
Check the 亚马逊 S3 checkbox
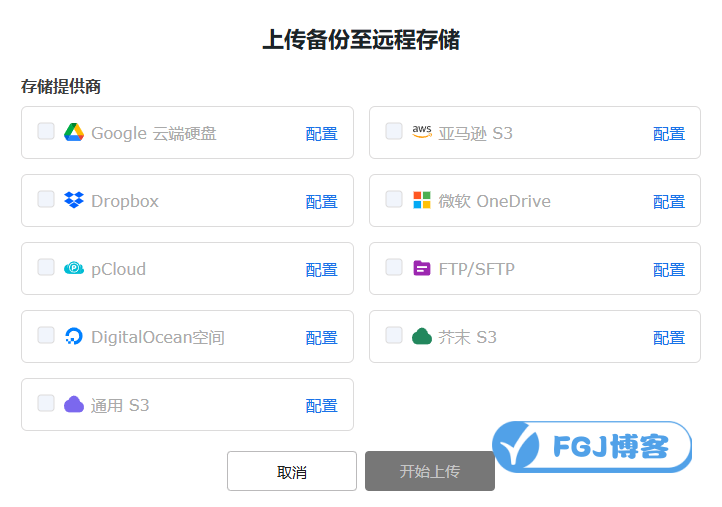coord(394,131)
